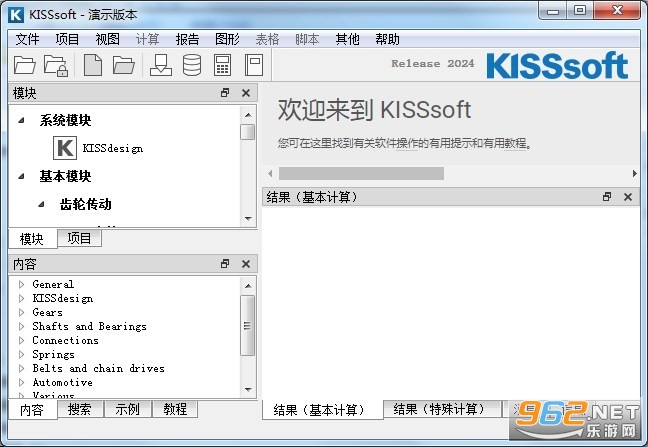Click the calculator toolbar icon
The image size is (648, 447).
click(222, 65)
